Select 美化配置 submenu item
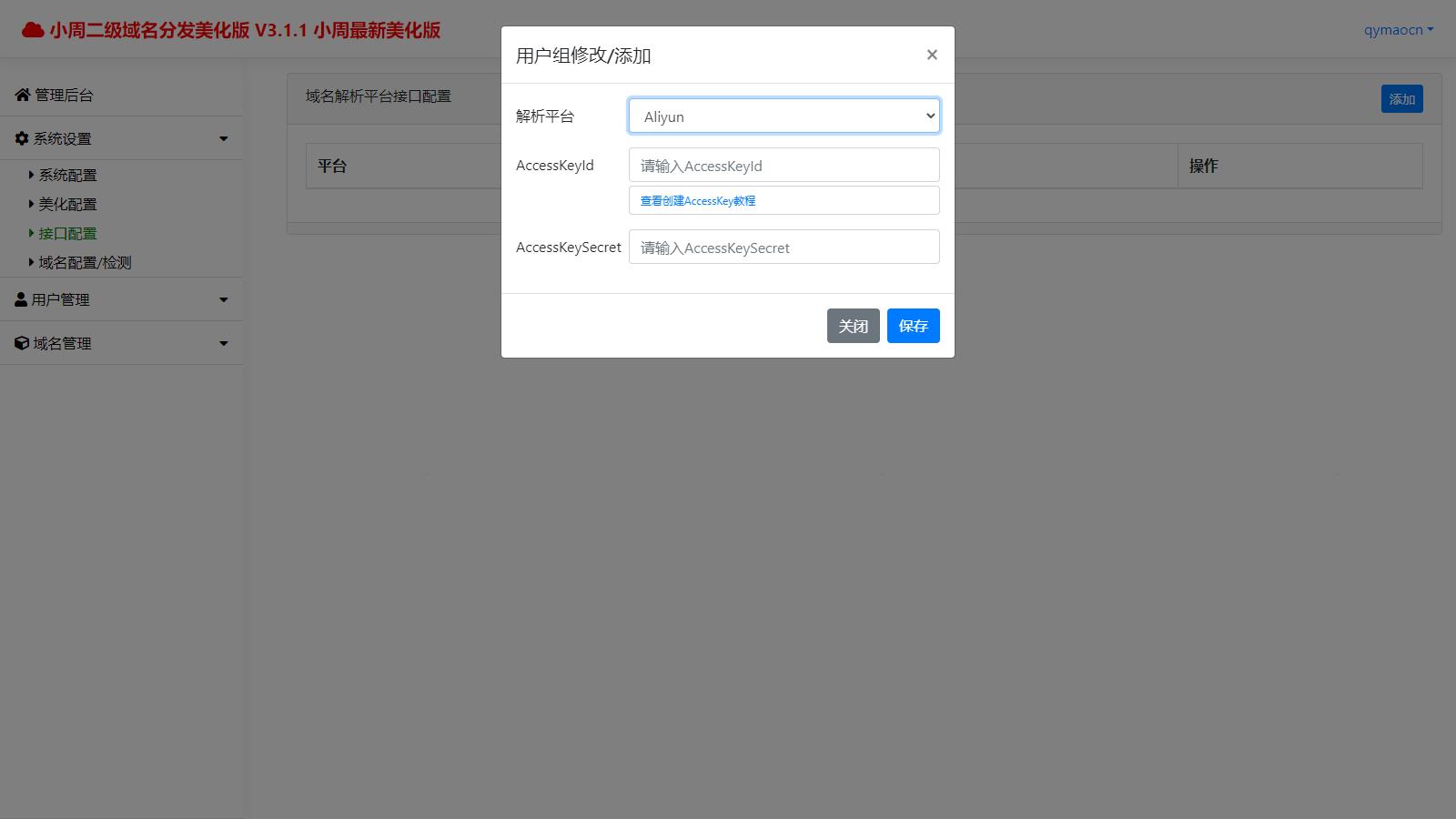The height and width of the screenshot is (819, 1456). click(67, 204)
